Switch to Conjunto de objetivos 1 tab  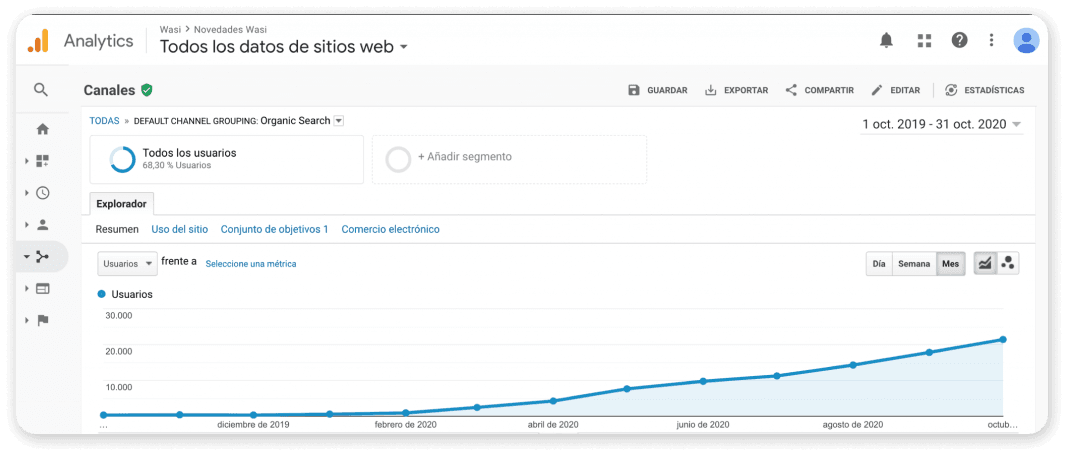point(274,229)
